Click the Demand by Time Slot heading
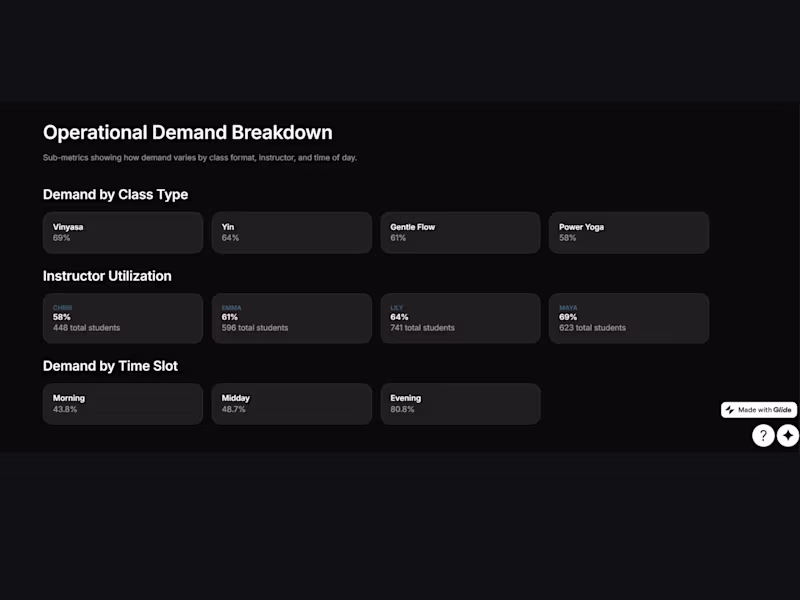Screen dimensions: 800x600 click(x=110, y=366)
